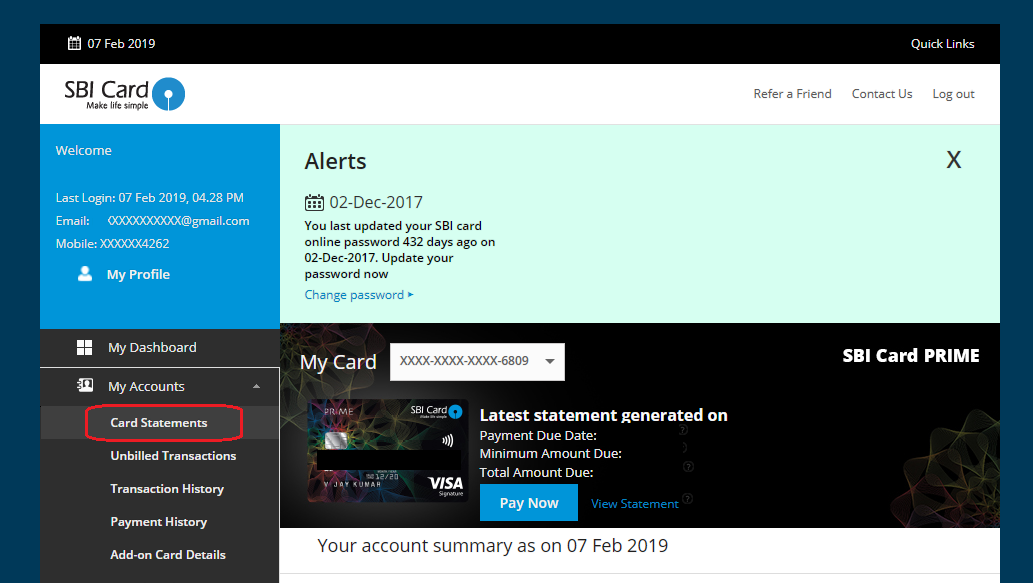This screenshot has width=1033, height=583.
Task: Click the My Profile link
Action: 138,274
